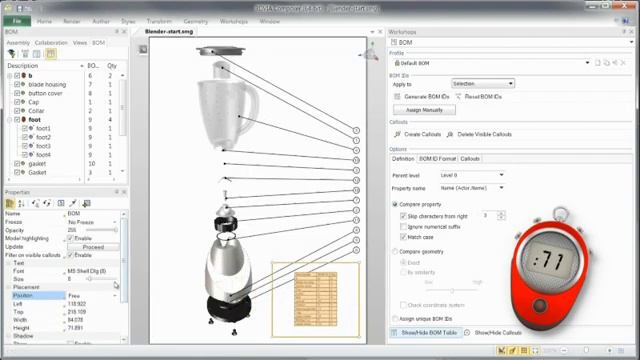This screenshot has width=640, height=360.
Task: Click the last Properties toolbar icon
Action: click(87, 203)
